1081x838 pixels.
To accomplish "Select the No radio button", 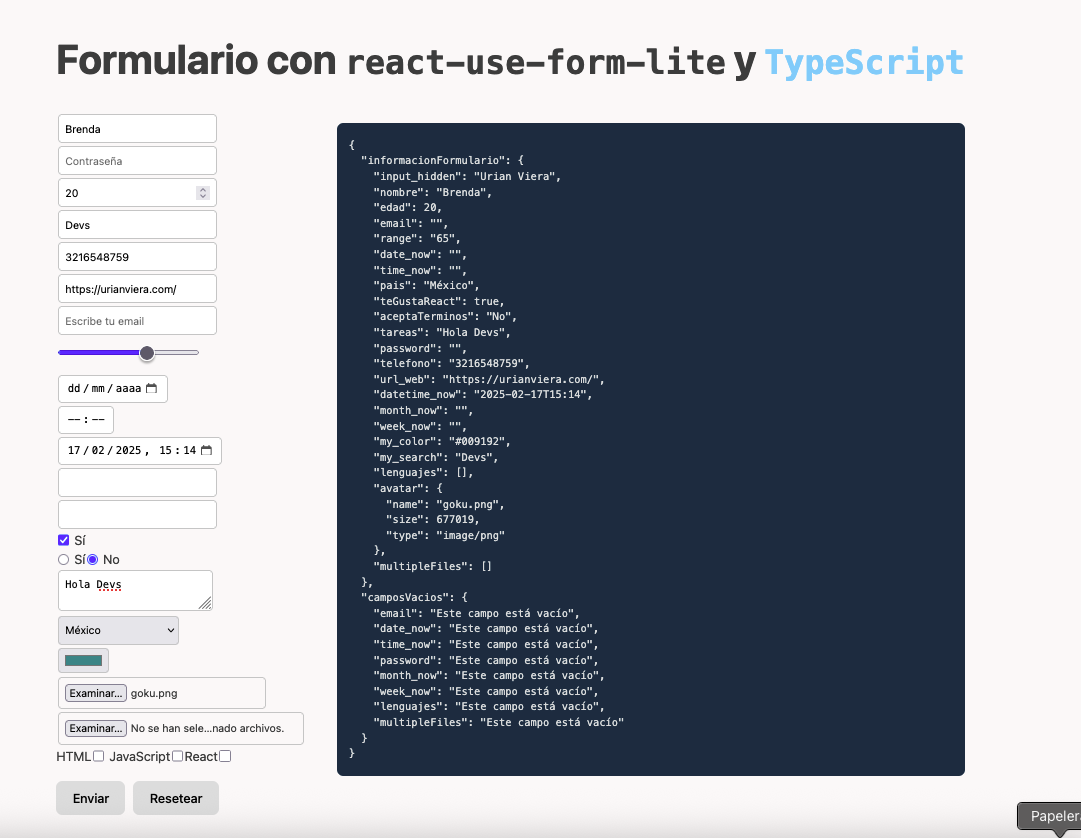I will pyautogui.click(x=92, y=560).
